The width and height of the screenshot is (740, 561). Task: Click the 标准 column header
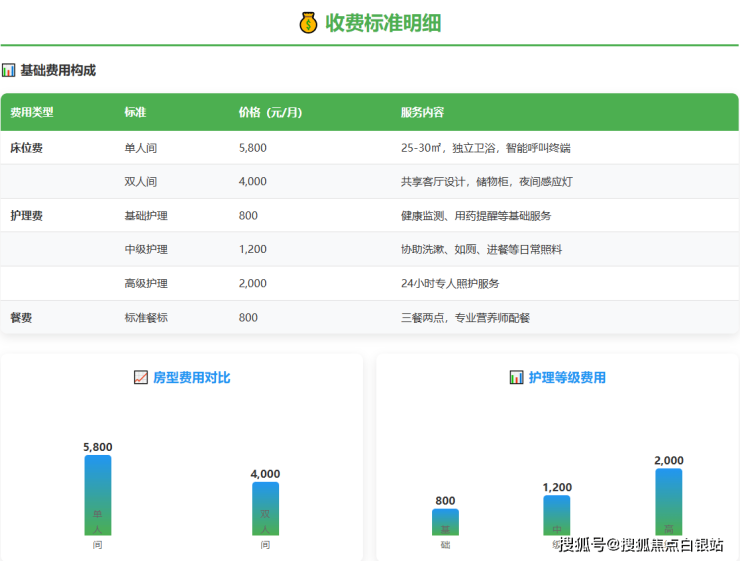(135, 112)
